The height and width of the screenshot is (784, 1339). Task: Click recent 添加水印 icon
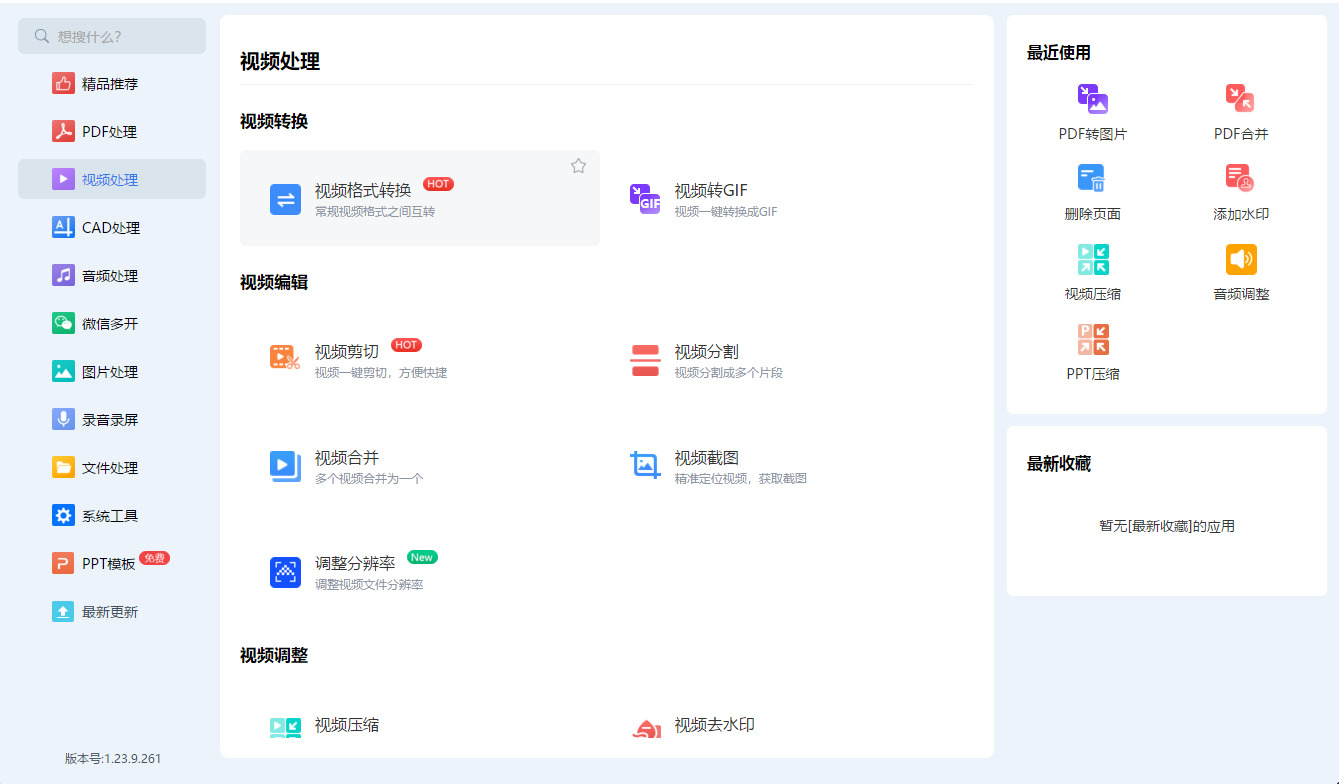pos(1240,178)
